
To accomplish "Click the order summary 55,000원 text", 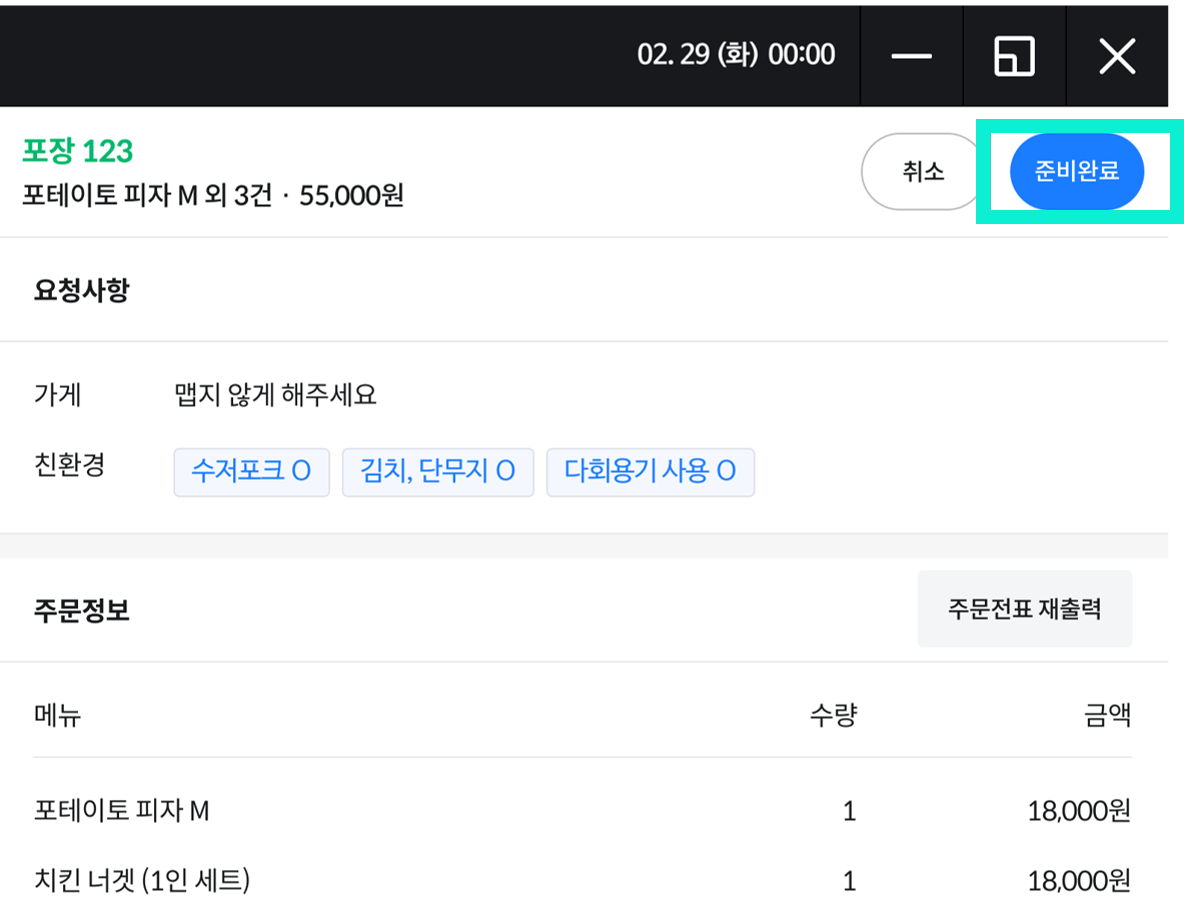I will point(352,196).
